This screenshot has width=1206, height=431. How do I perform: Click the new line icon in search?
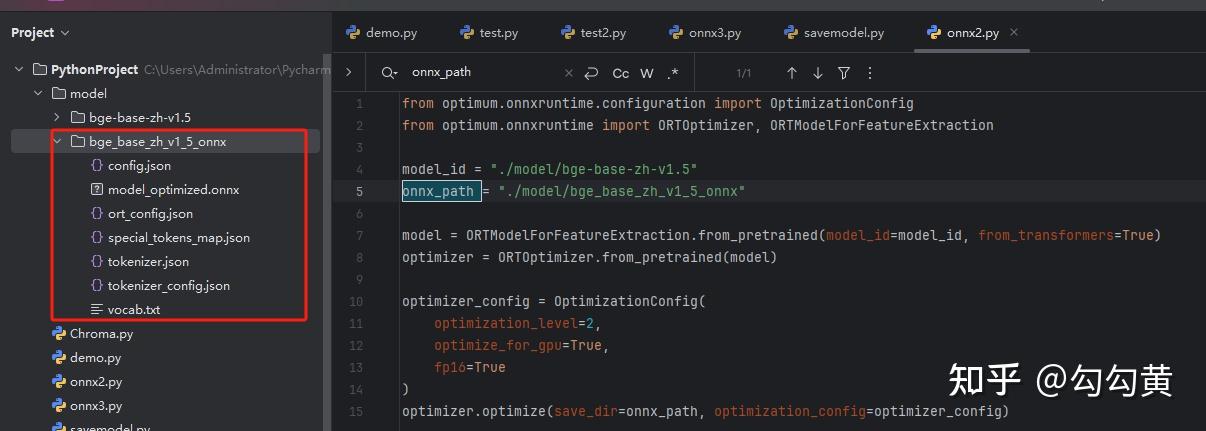592,73
